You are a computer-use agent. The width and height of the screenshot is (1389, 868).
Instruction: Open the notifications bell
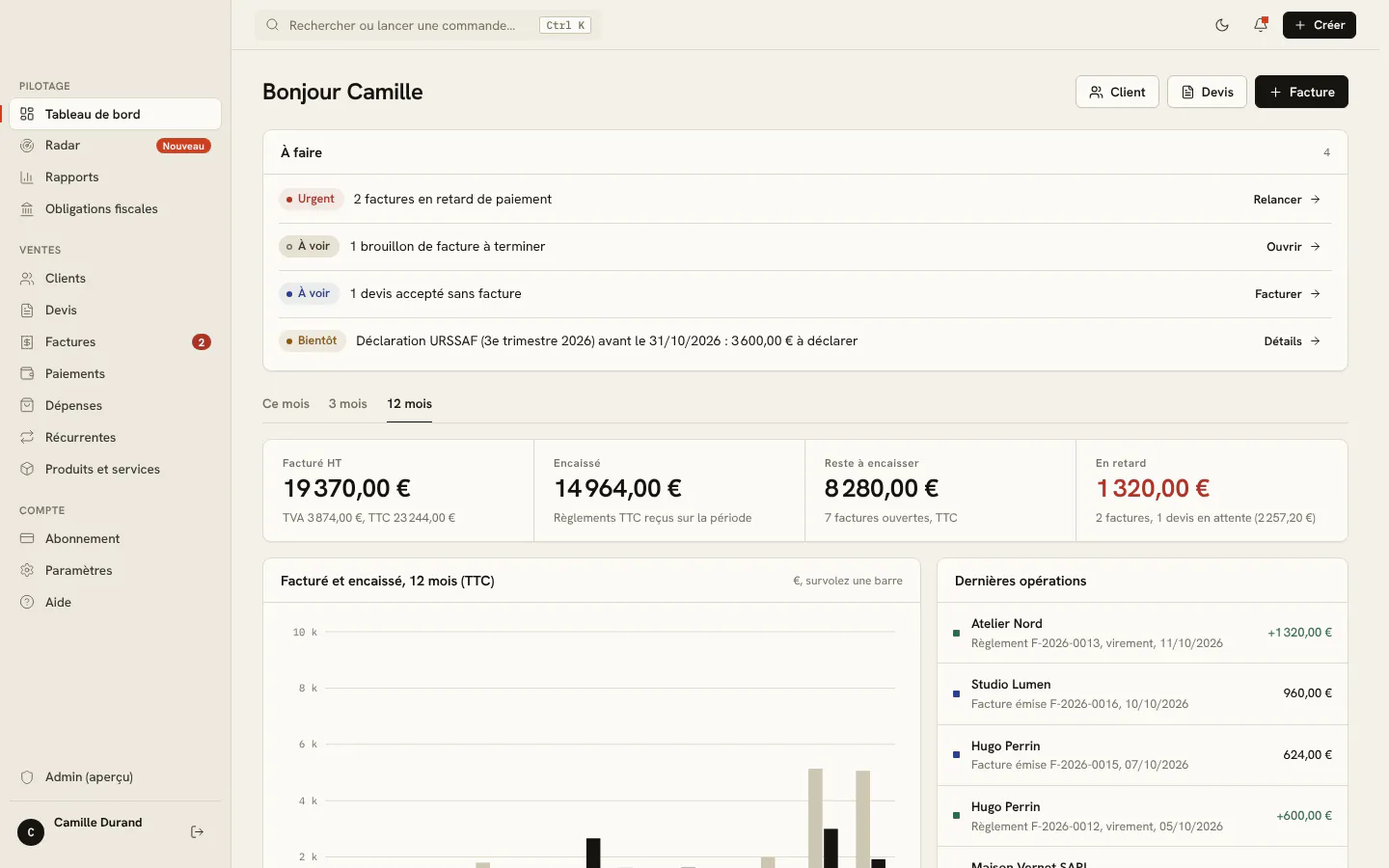pos(1261,25)
